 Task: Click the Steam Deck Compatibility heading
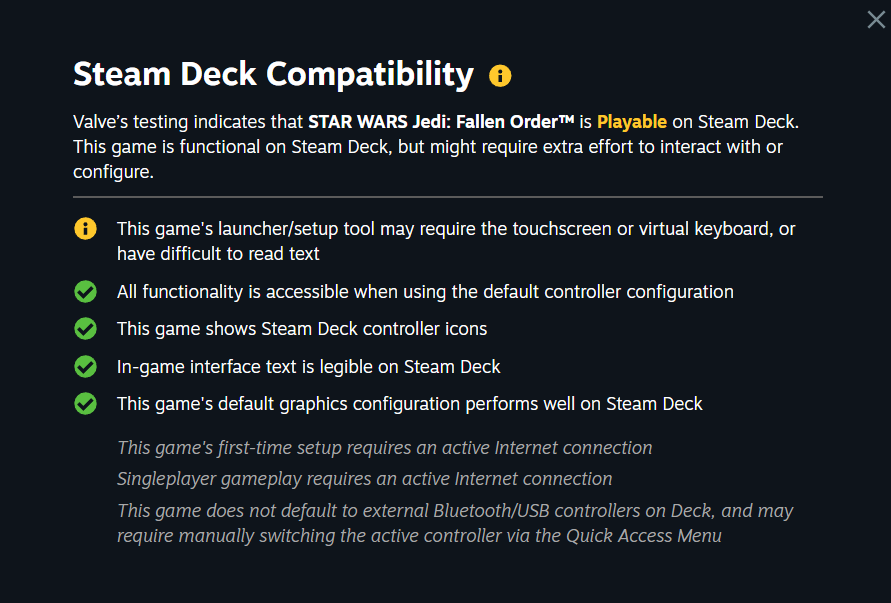pos(272,74)
